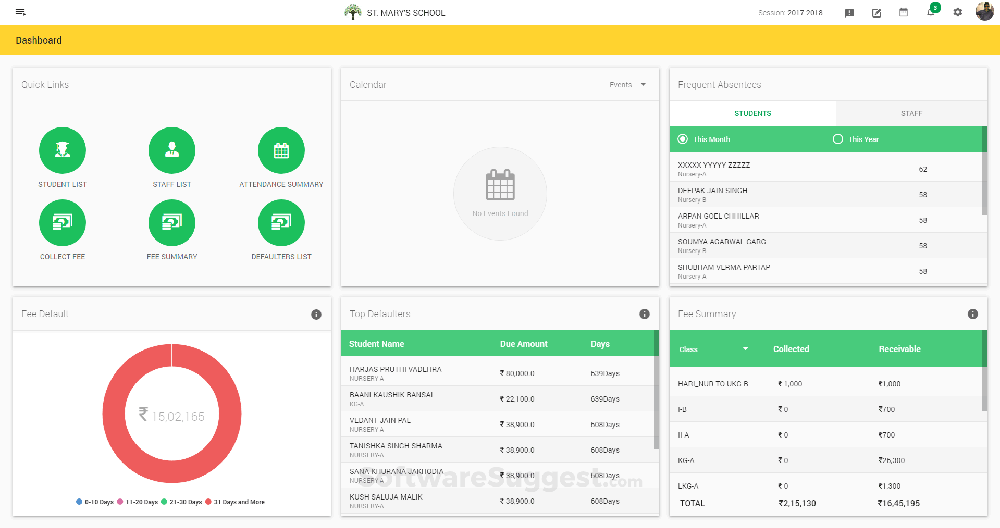Screen dimensions: 1000x528
Task: Click the hamburger menu icon
Action: tap(21, 12)
